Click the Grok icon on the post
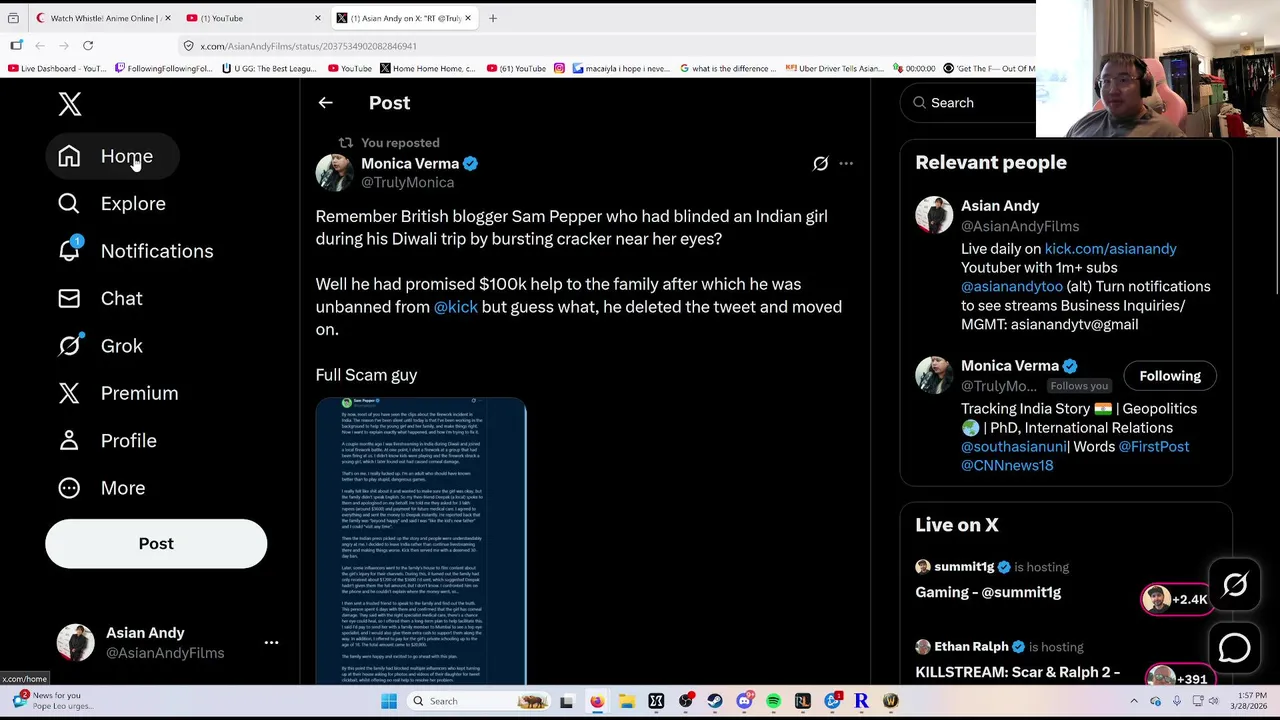 820,163
